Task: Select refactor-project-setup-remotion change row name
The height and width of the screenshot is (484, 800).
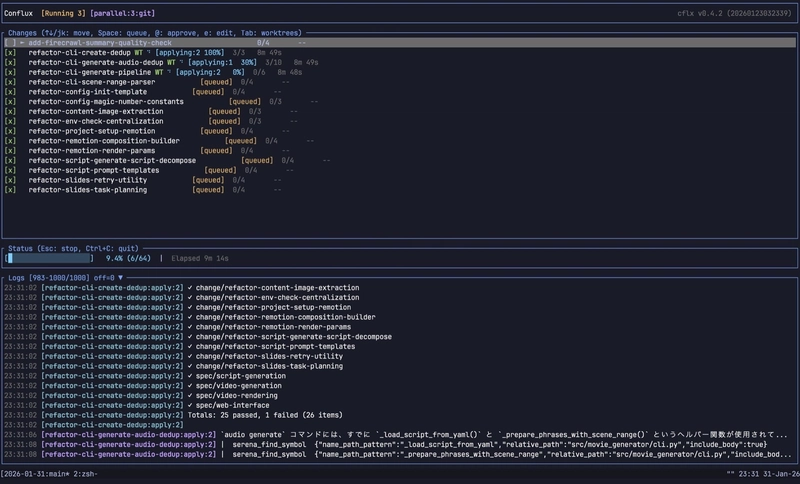Action: coord(92,131)
